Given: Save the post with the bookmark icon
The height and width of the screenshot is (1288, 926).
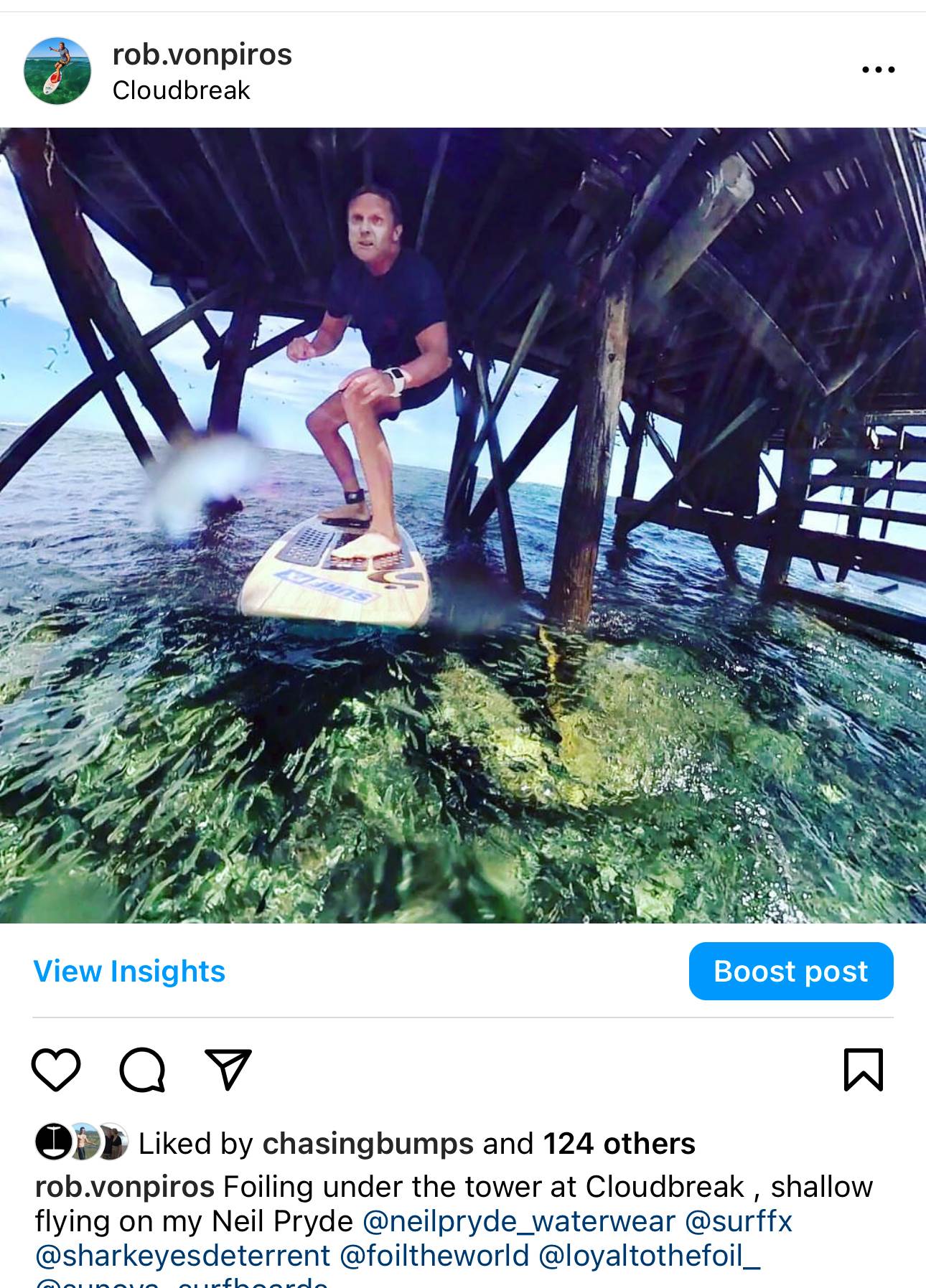Looking at the screenshot, I should pos(864,1069).
